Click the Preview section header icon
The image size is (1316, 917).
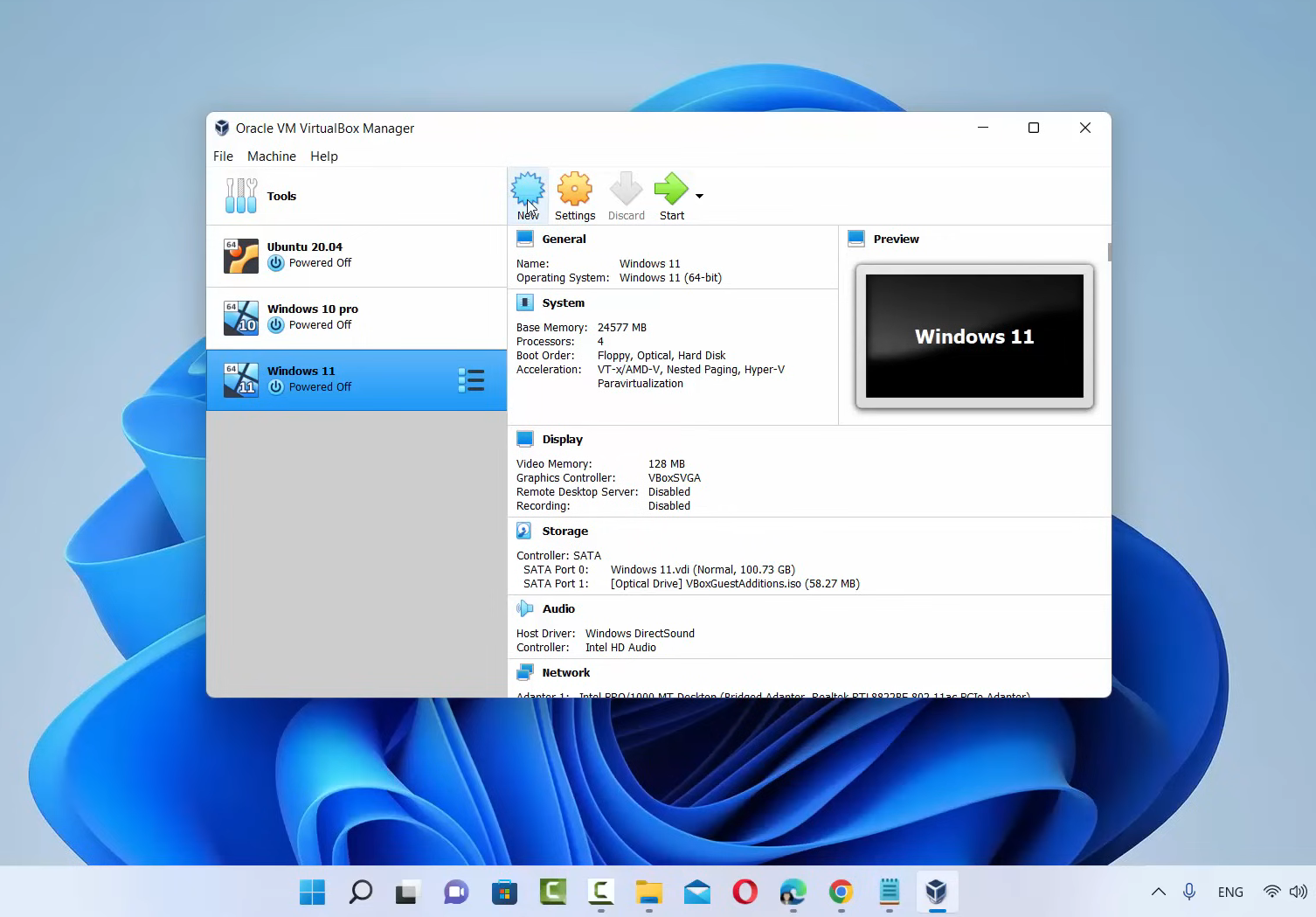tap(856, 239)
